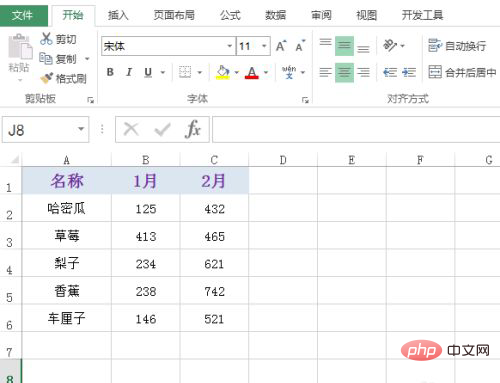Expand phonetic guide dropdown arrow
This screenshot has height=383, width=500.
[x=303, y=72]
